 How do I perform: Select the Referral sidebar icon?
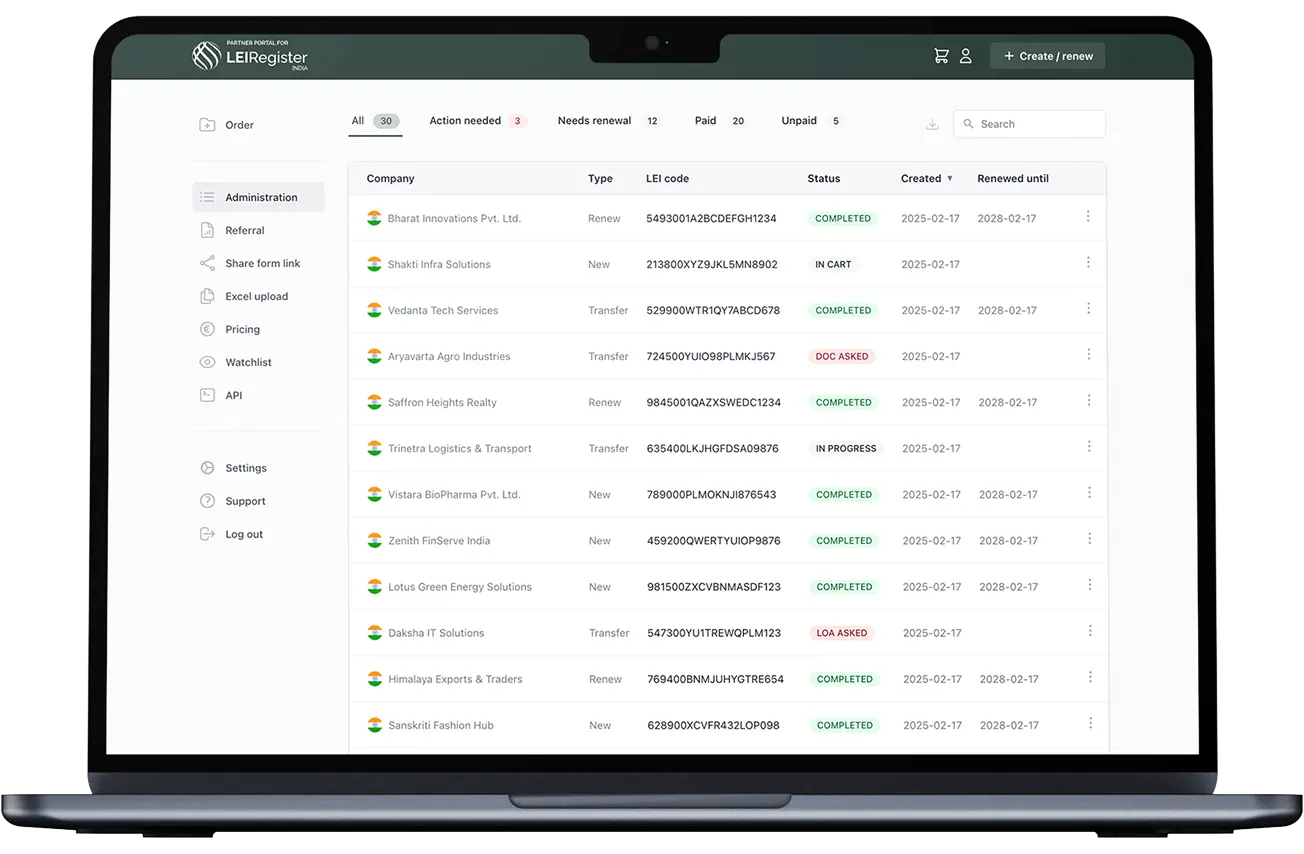tap(207, 230)
